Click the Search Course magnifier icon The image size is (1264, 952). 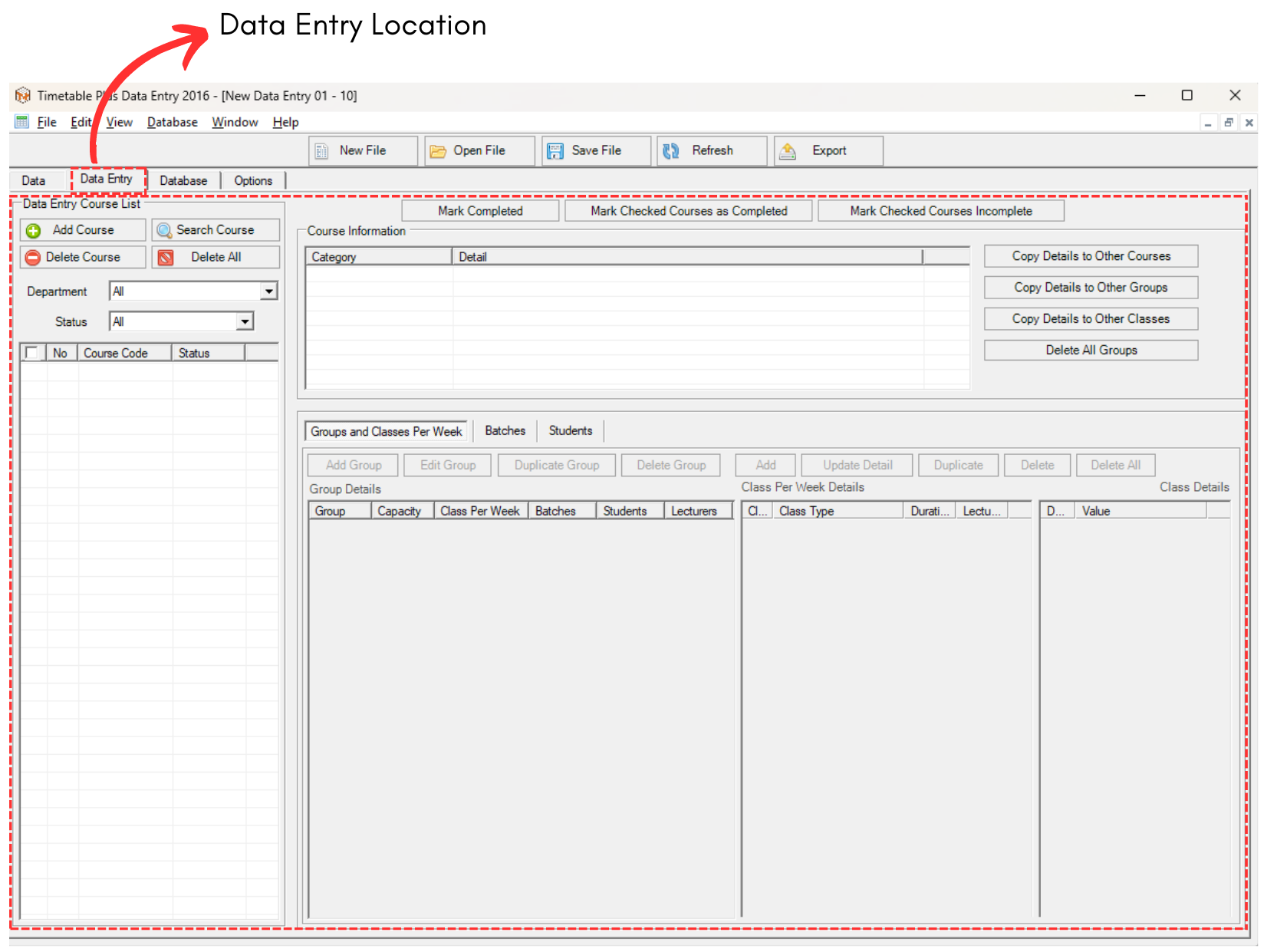[164, 230]
